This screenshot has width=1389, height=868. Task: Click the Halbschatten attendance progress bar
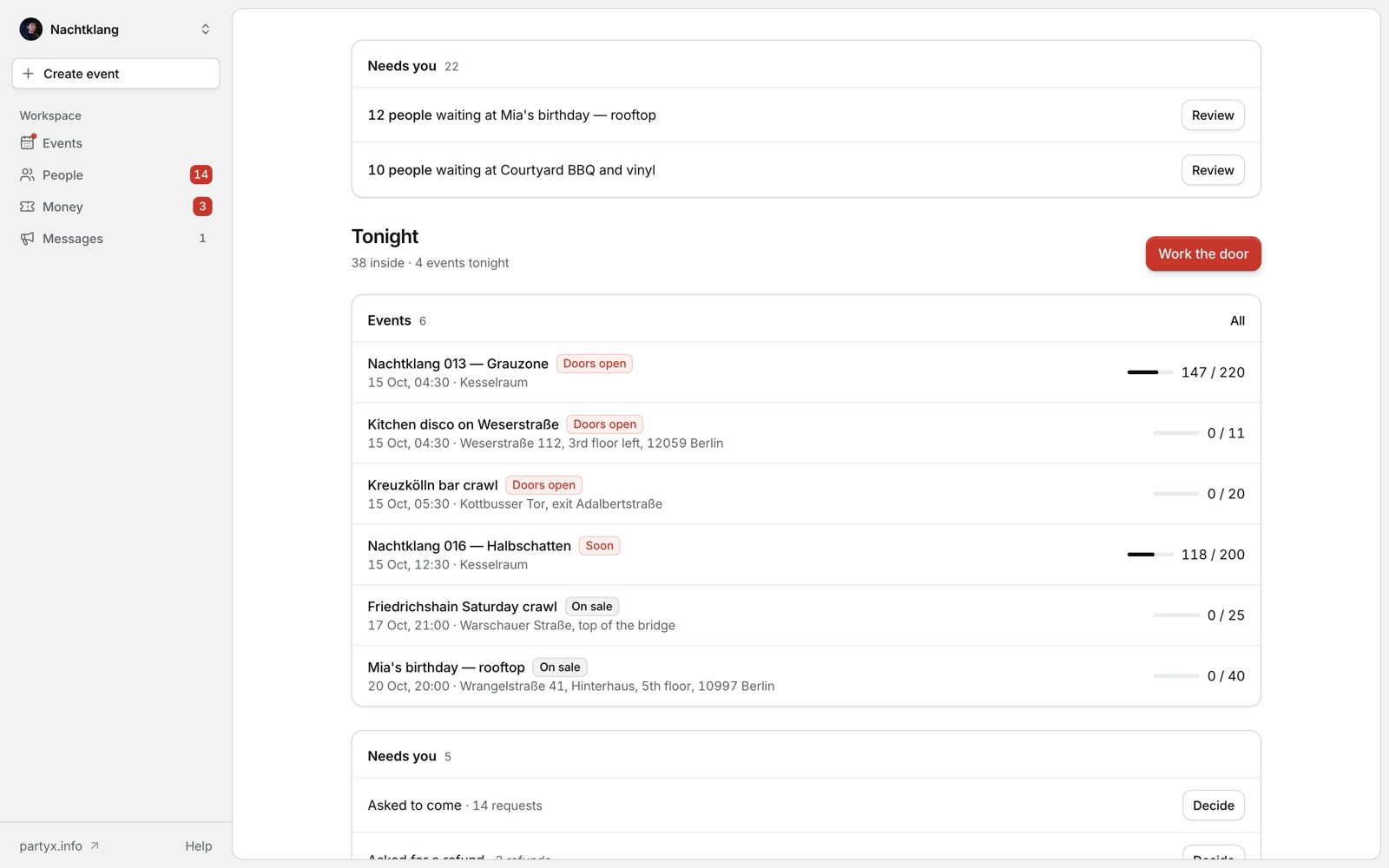(x=1150, y=555)
